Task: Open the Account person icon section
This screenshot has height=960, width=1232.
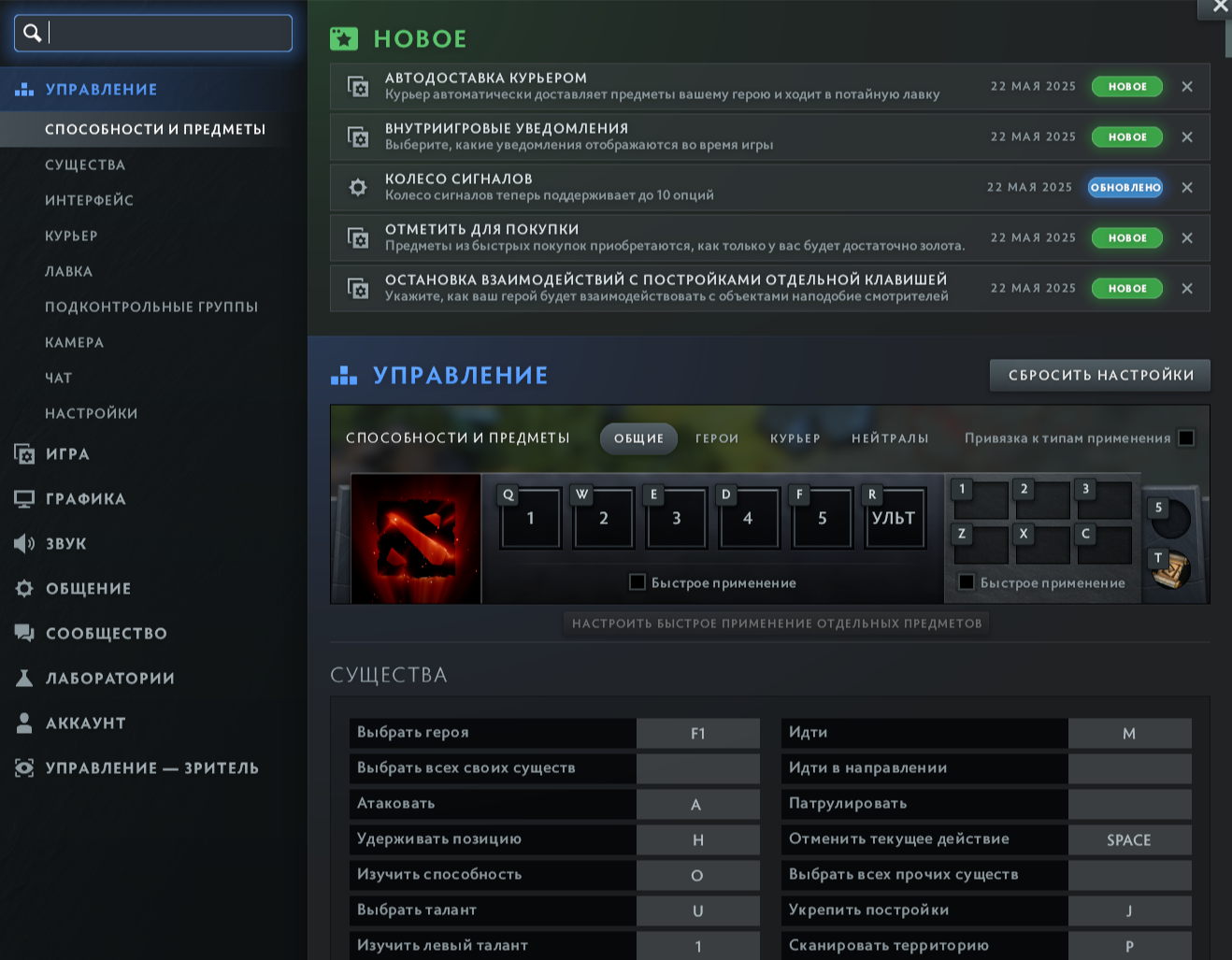Action: coord(24,724)
